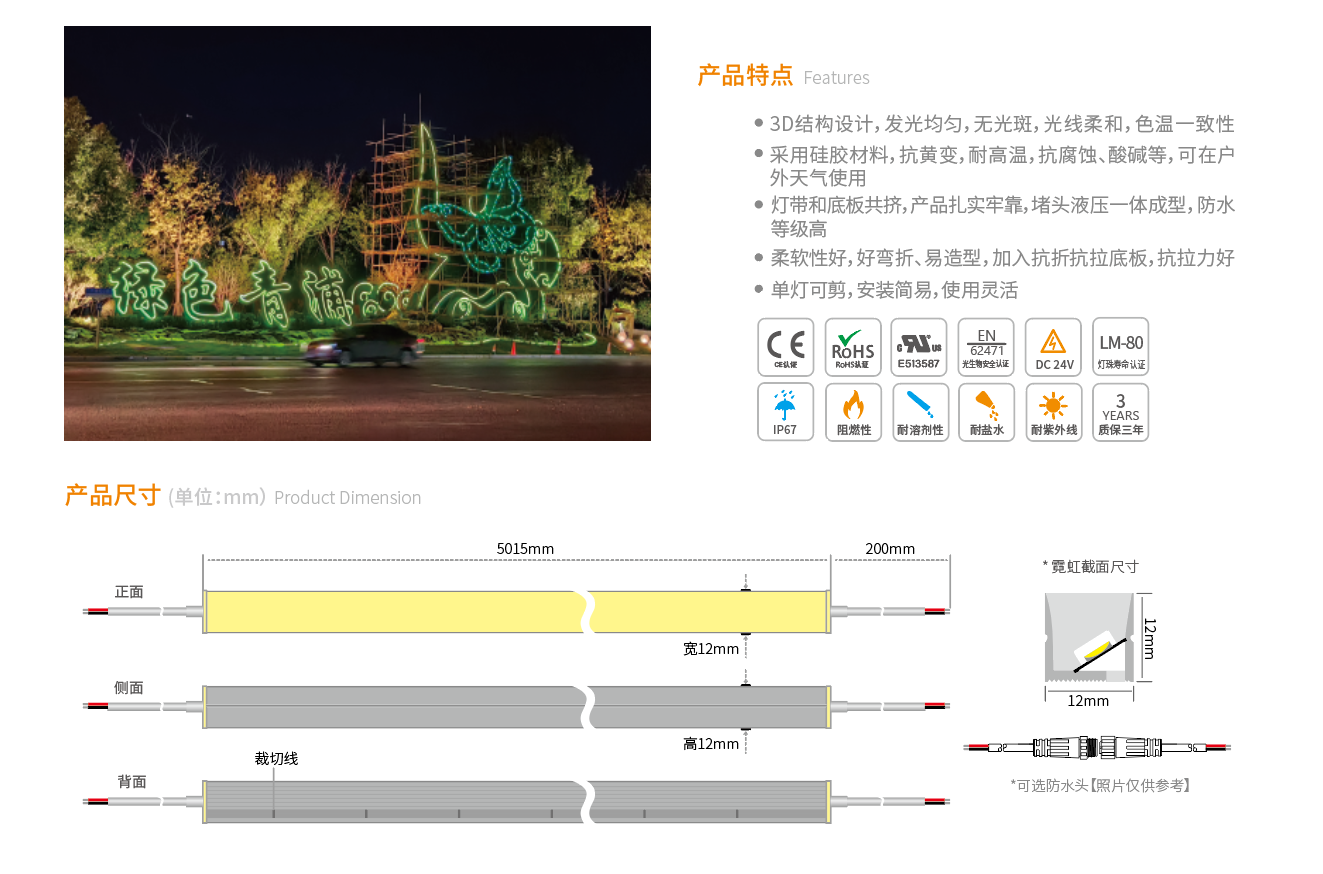
Task: Click the CE certification badge
Action: point(785,347)
